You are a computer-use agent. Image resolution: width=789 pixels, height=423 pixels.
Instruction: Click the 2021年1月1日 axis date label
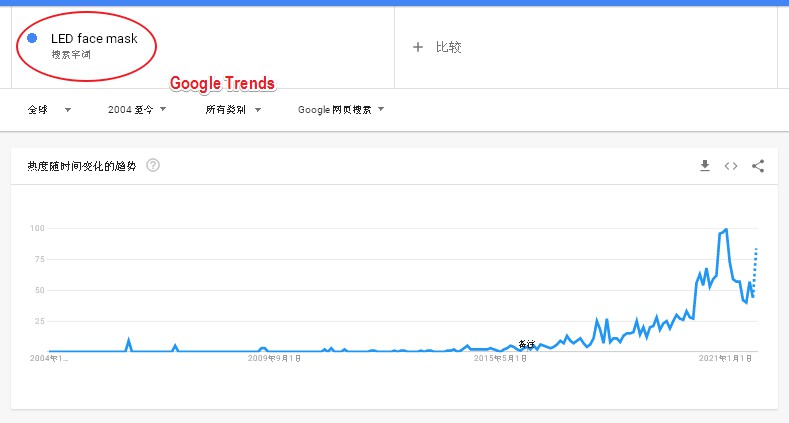[x=725, y=358]
